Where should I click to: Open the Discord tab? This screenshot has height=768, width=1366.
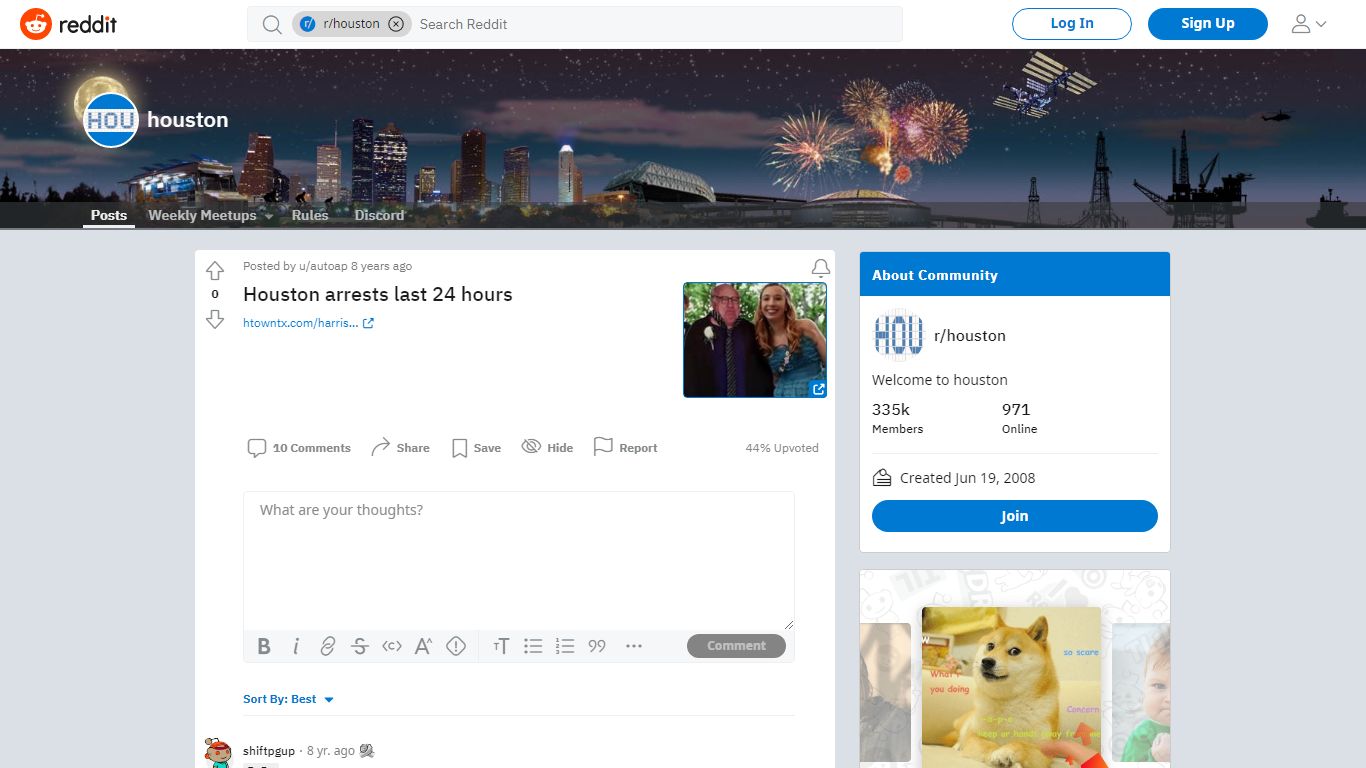pyautogui.click(x=379, y=215)
